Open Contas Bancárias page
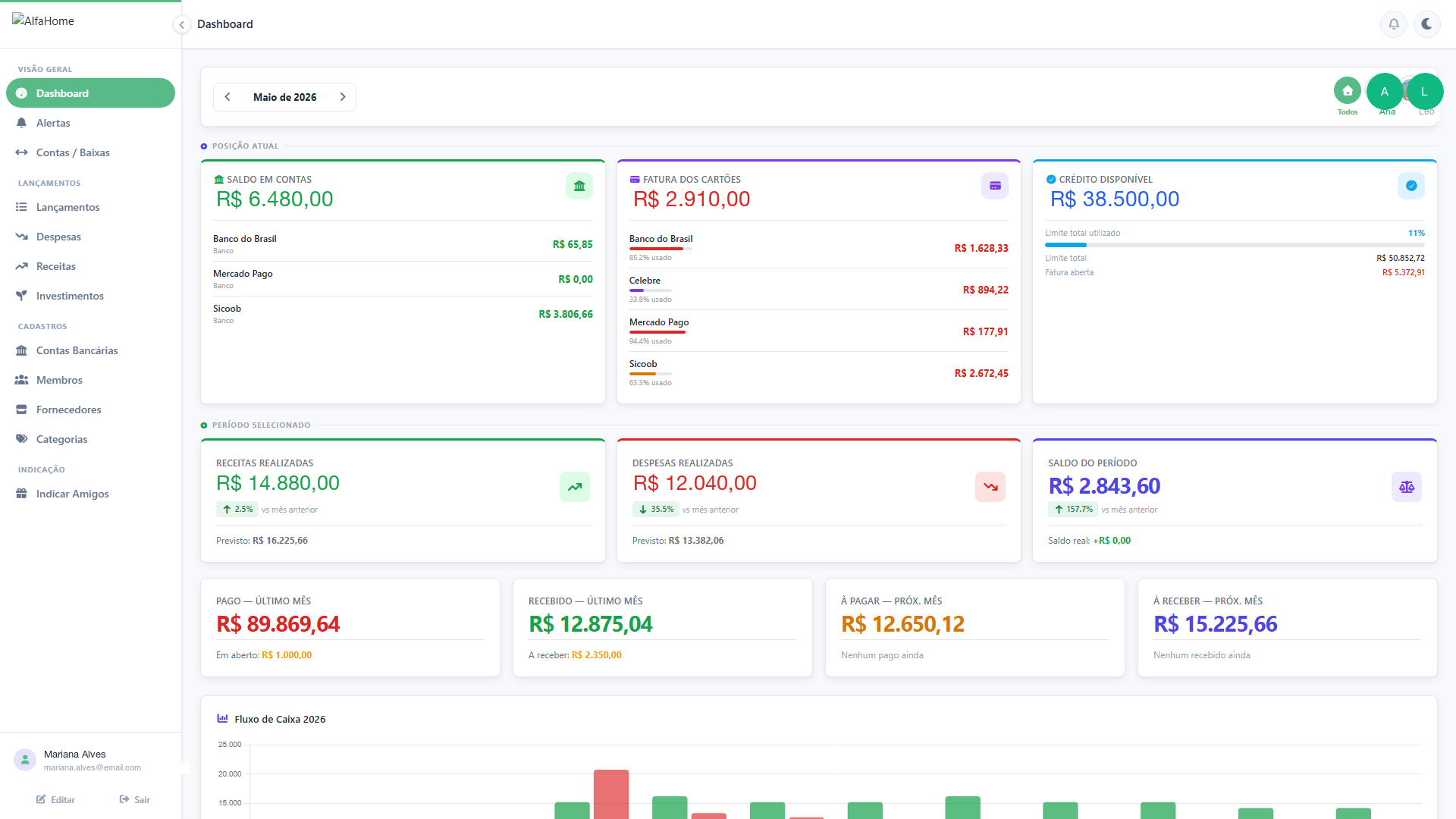The image size is (1456, 819). 90,350
